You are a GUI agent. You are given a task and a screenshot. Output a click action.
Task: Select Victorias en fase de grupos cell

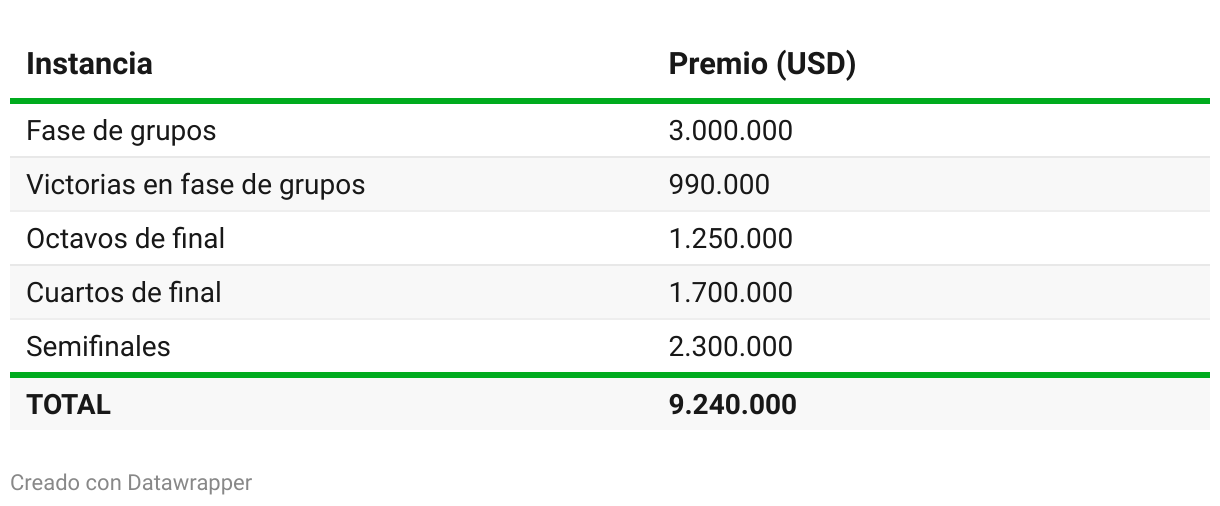pyautogui.click(x=195, y=185)
